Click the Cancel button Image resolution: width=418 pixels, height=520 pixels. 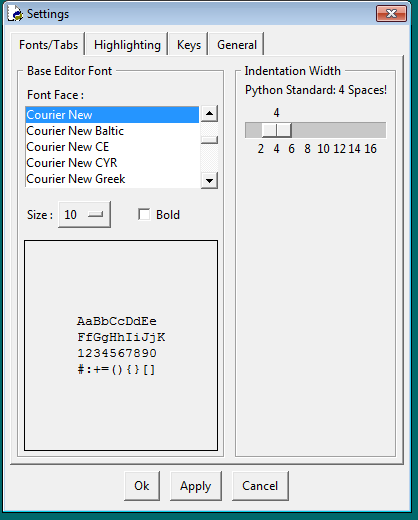[x=260, y=486]
